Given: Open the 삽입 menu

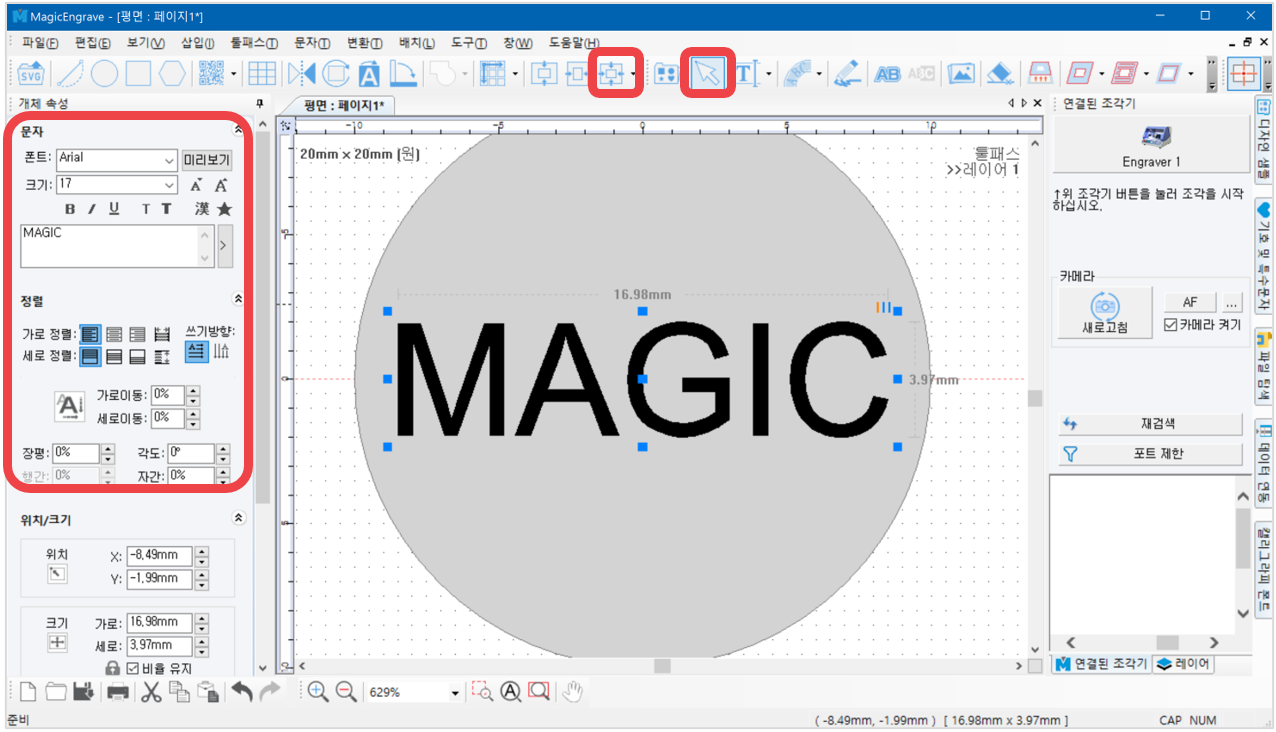Looking at the screenshot, I should [x=197, y=43].
